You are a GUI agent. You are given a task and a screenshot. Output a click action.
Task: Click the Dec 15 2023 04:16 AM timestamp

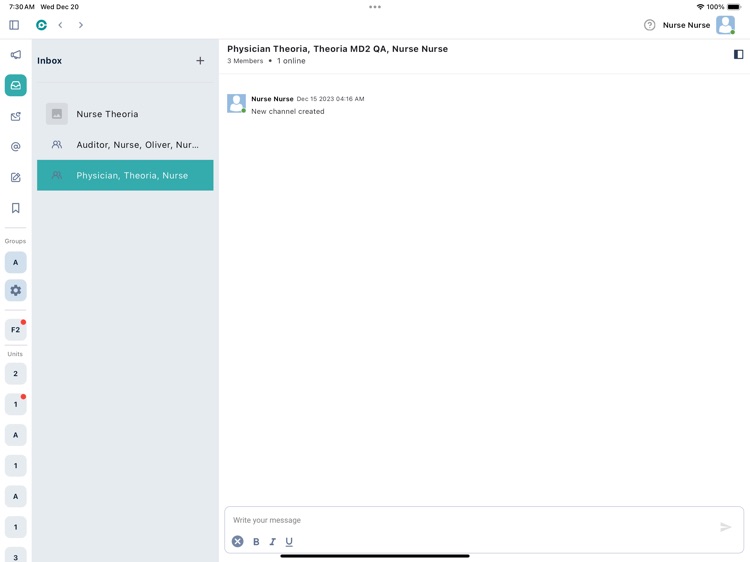[331, 99]
